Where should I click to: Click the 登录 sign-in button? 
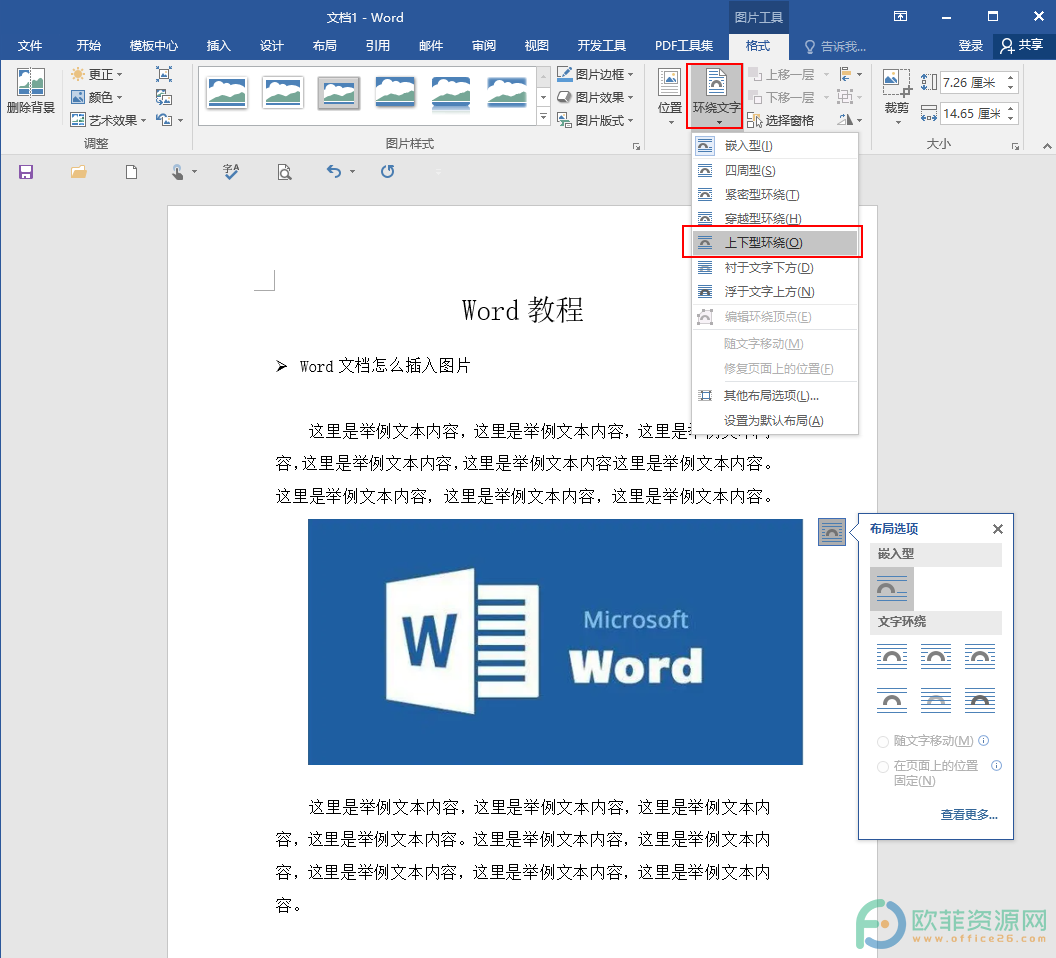pos(970,46)
